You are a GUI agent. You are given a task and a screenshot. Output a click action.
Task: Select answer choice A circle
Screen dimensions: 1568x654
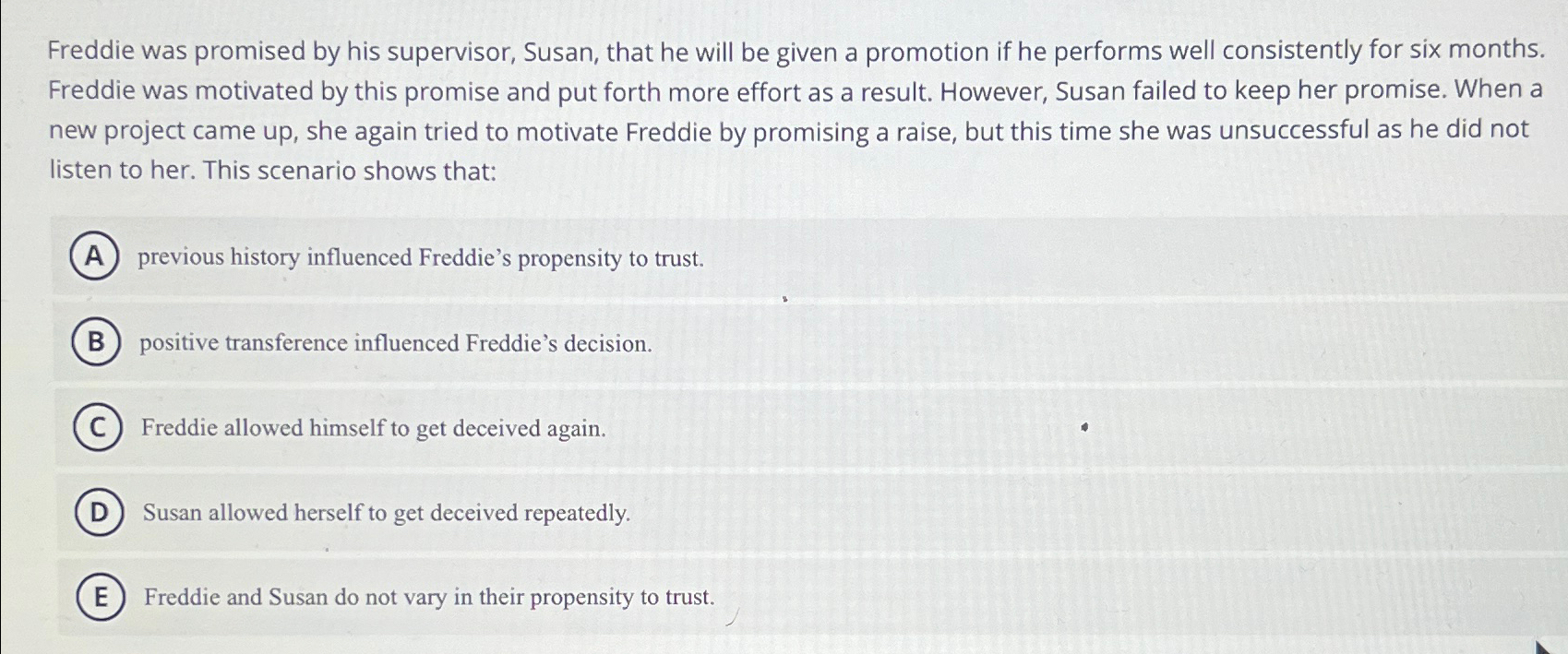(x=94, y=256)
